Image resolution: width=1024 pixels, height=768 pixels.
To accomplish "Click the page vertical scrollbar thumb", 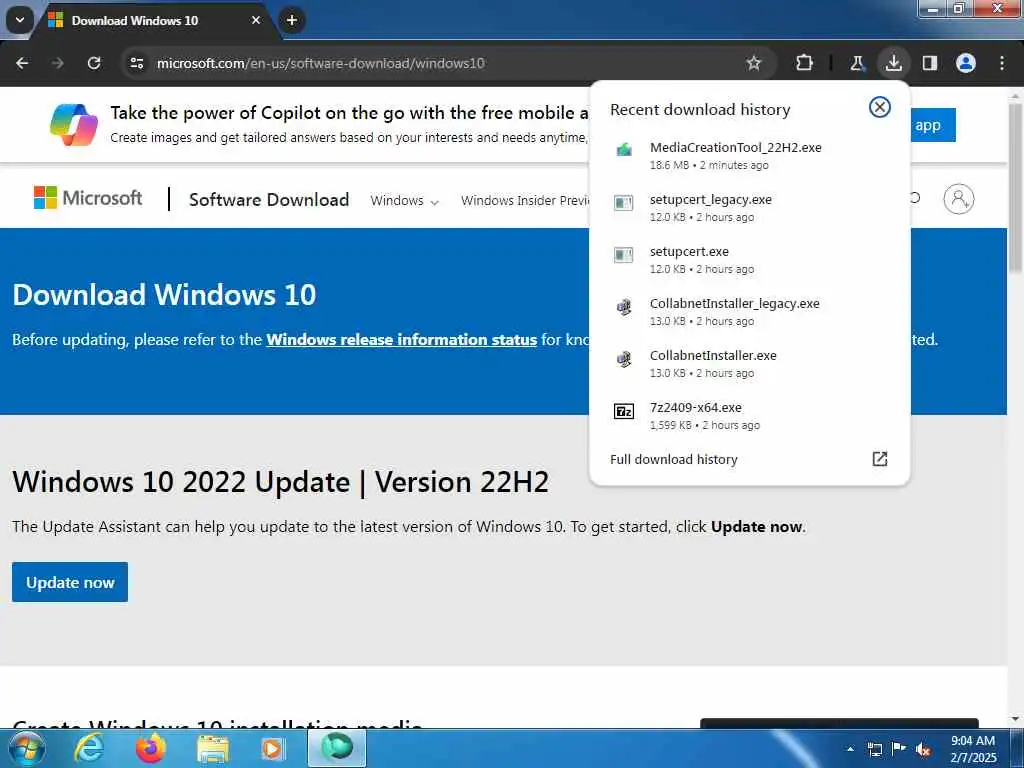I will [x=1015, y=187].
